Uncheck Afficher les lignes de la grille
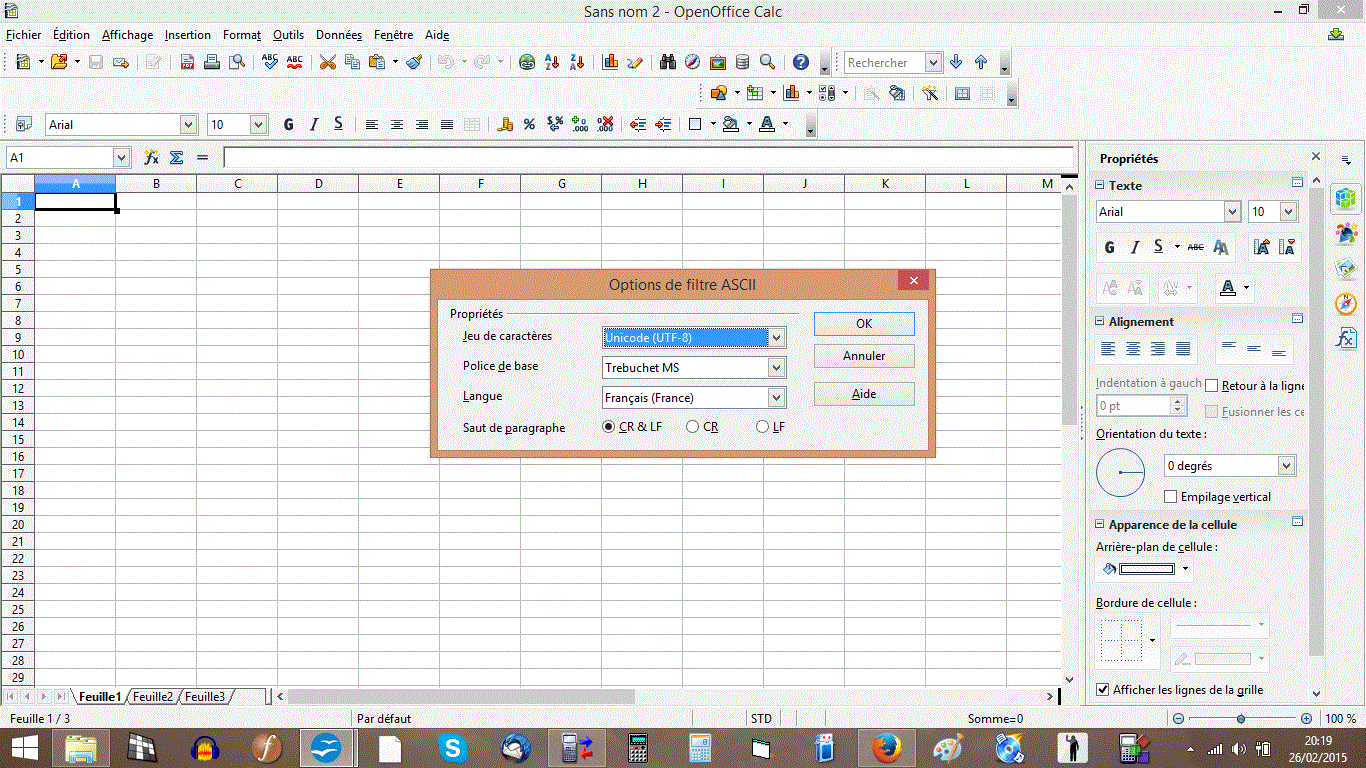 [1103, 690]
